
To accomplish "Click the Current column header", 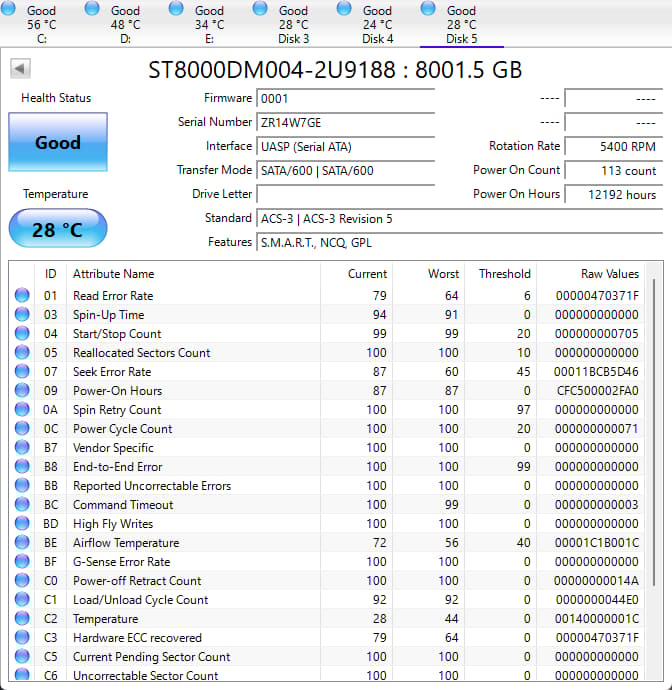I will (x=356, y=274).
